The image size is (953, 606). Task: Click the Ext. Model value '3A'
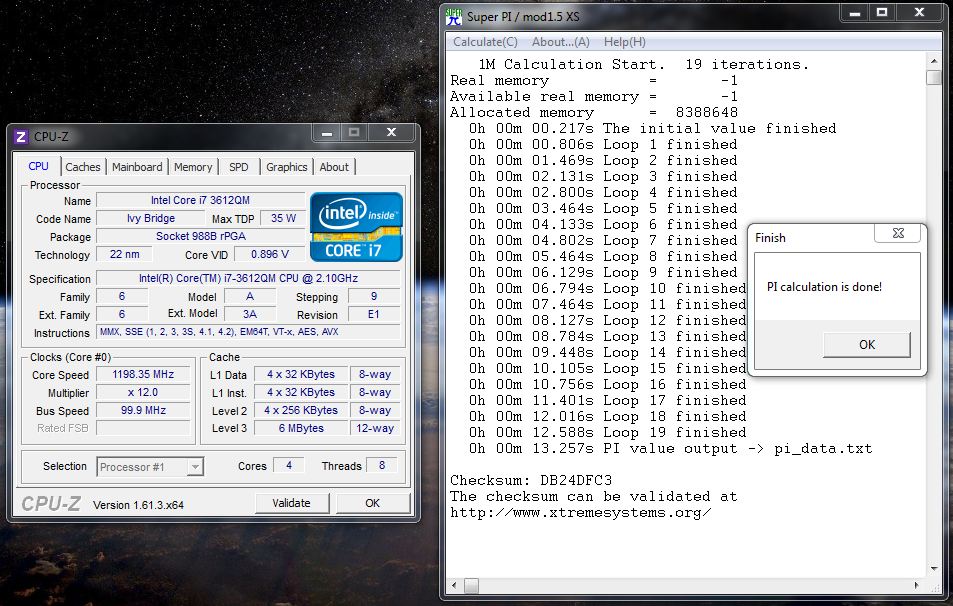tap(250, 314)
